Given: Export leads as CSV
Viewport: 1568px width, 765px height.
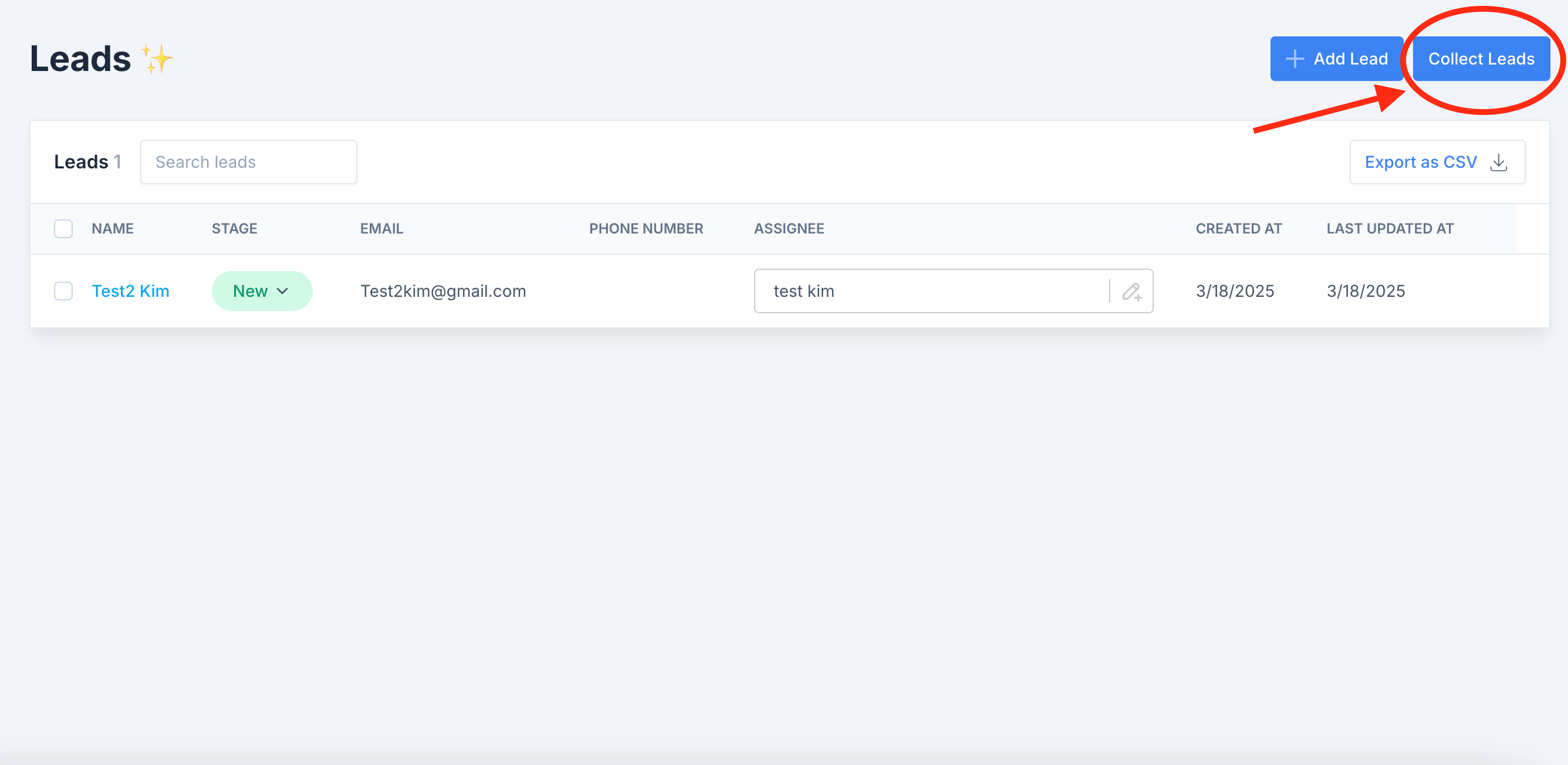Looking at the screenshot, I should tap(1437, 162).
